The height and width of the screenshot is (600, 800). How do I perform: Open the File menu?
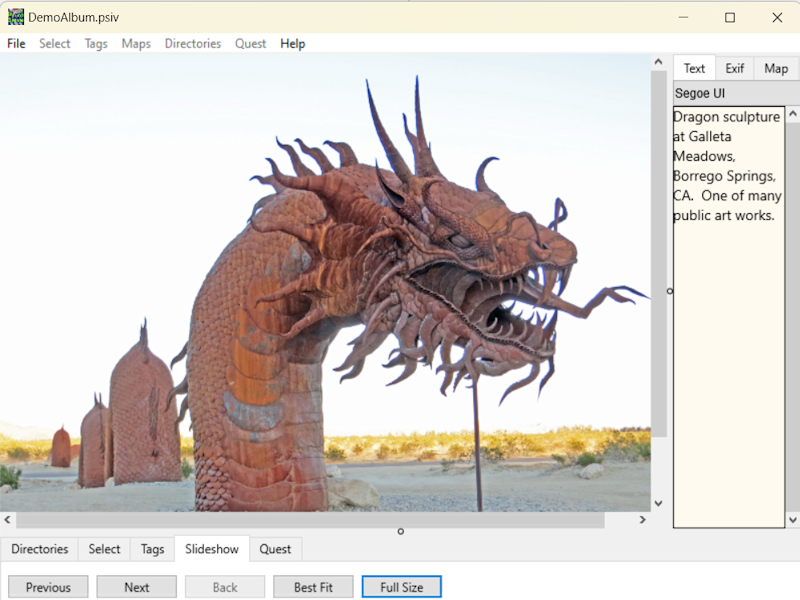[16, 43]
